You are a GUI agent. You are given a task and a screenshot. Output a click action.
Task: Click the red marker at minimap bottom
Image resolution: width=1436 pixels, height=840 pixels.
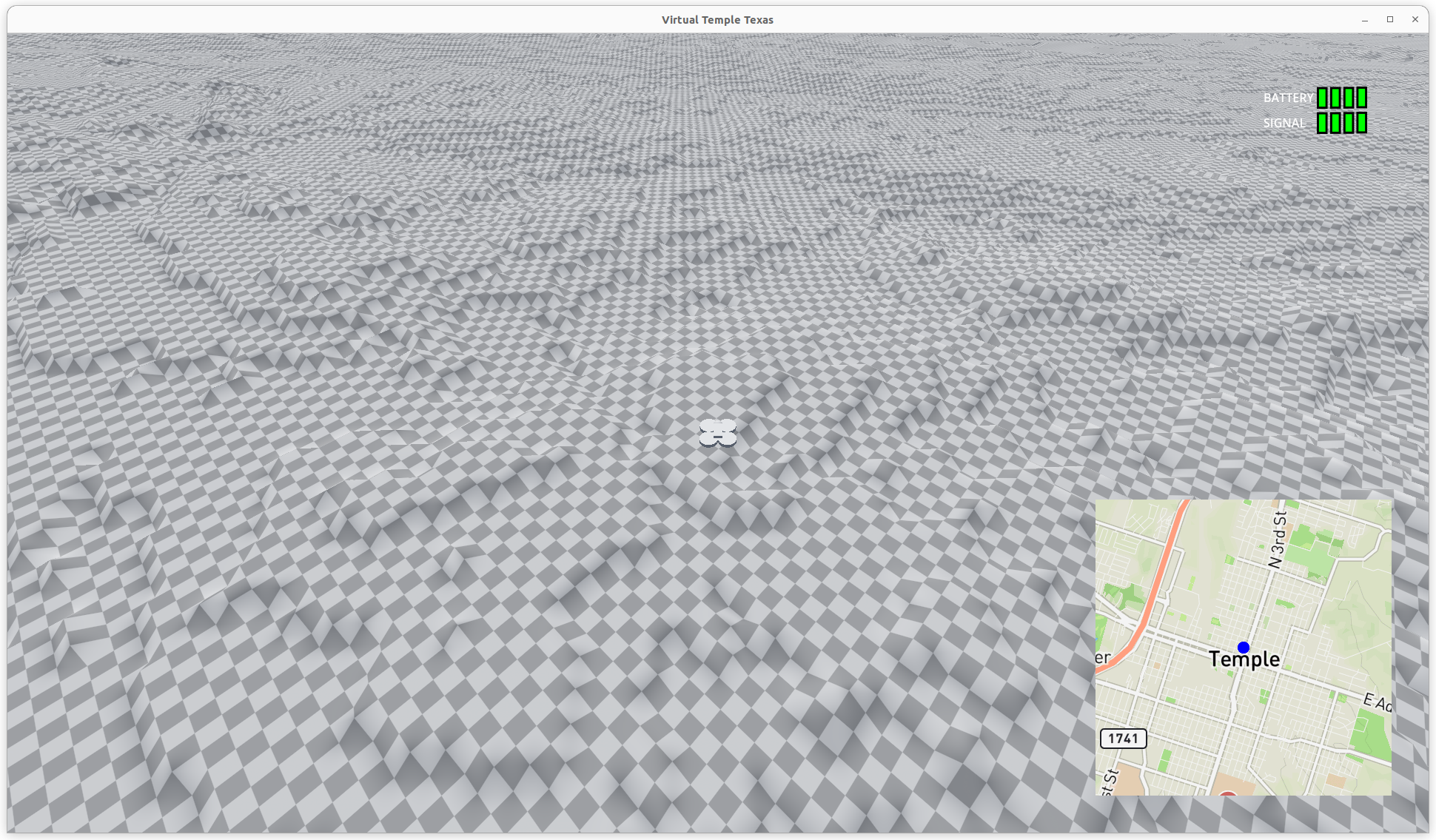click(1227, 793)
